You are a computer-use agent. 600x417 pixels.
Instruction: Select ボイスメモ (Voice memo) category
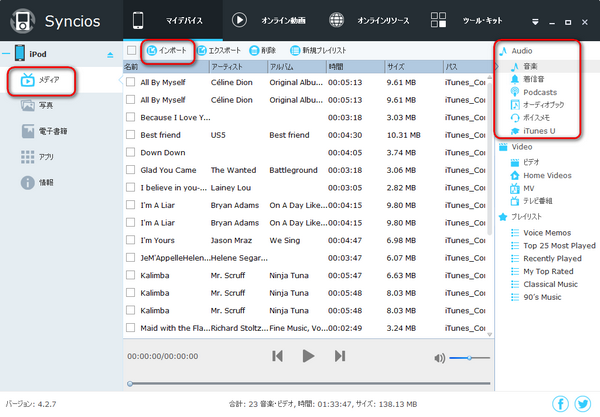tap(530, 118)
